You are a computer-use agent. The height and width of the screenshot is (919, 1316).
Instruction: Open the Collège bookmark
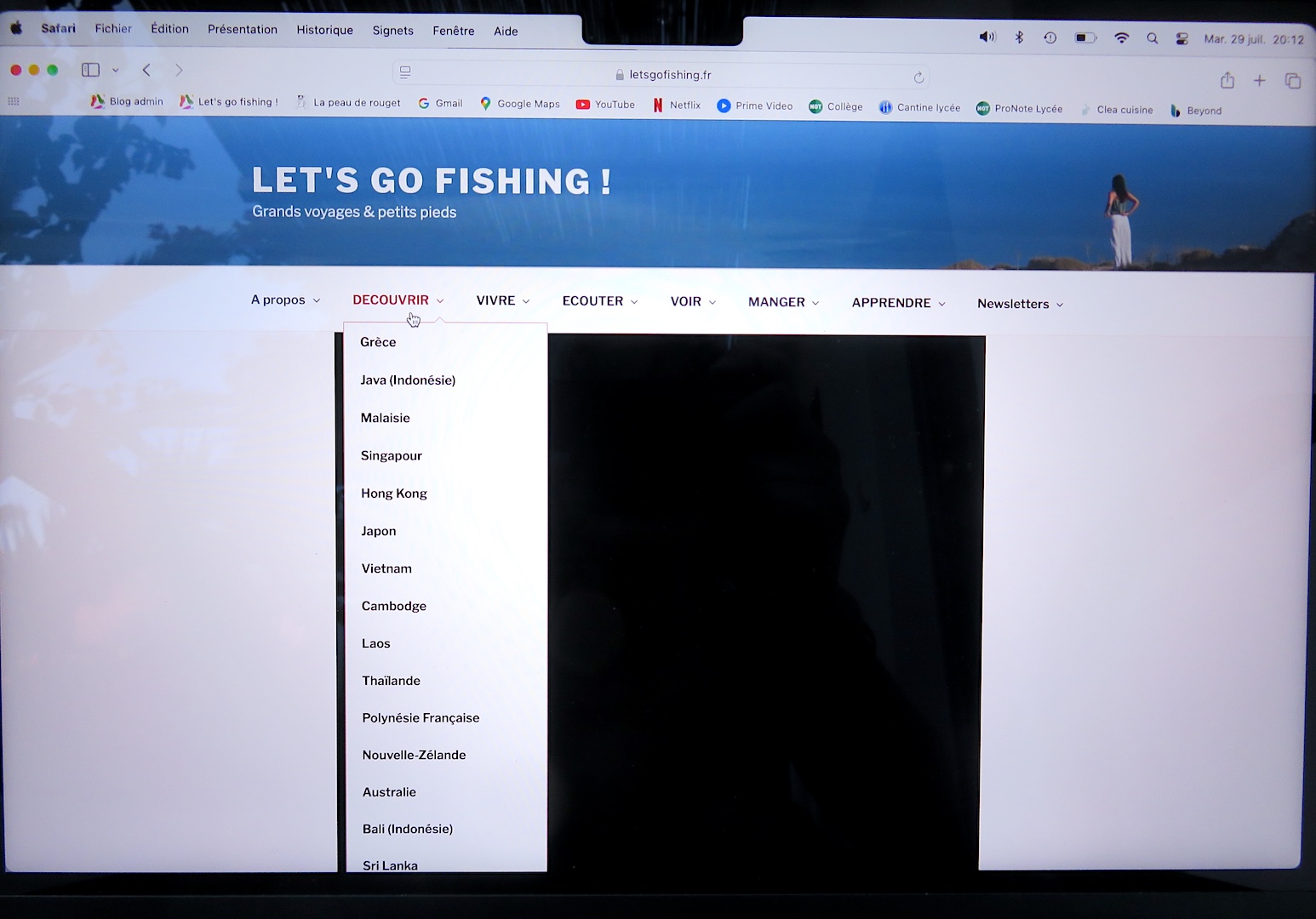point(836,106)
